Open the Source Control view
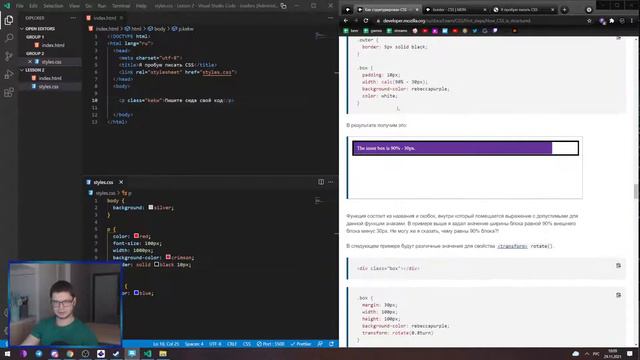640x360 pixels. point(9,56)
